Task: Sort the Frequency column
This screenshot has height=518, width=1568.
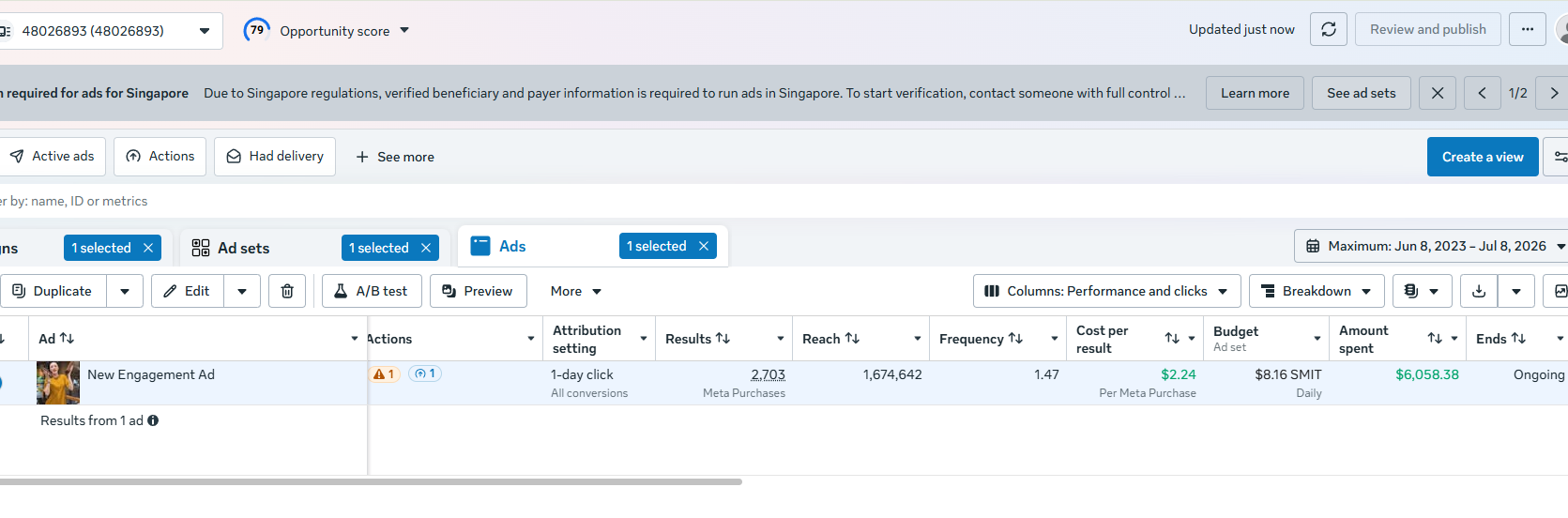Action: pyautogui.click(x=1015, y=338)
